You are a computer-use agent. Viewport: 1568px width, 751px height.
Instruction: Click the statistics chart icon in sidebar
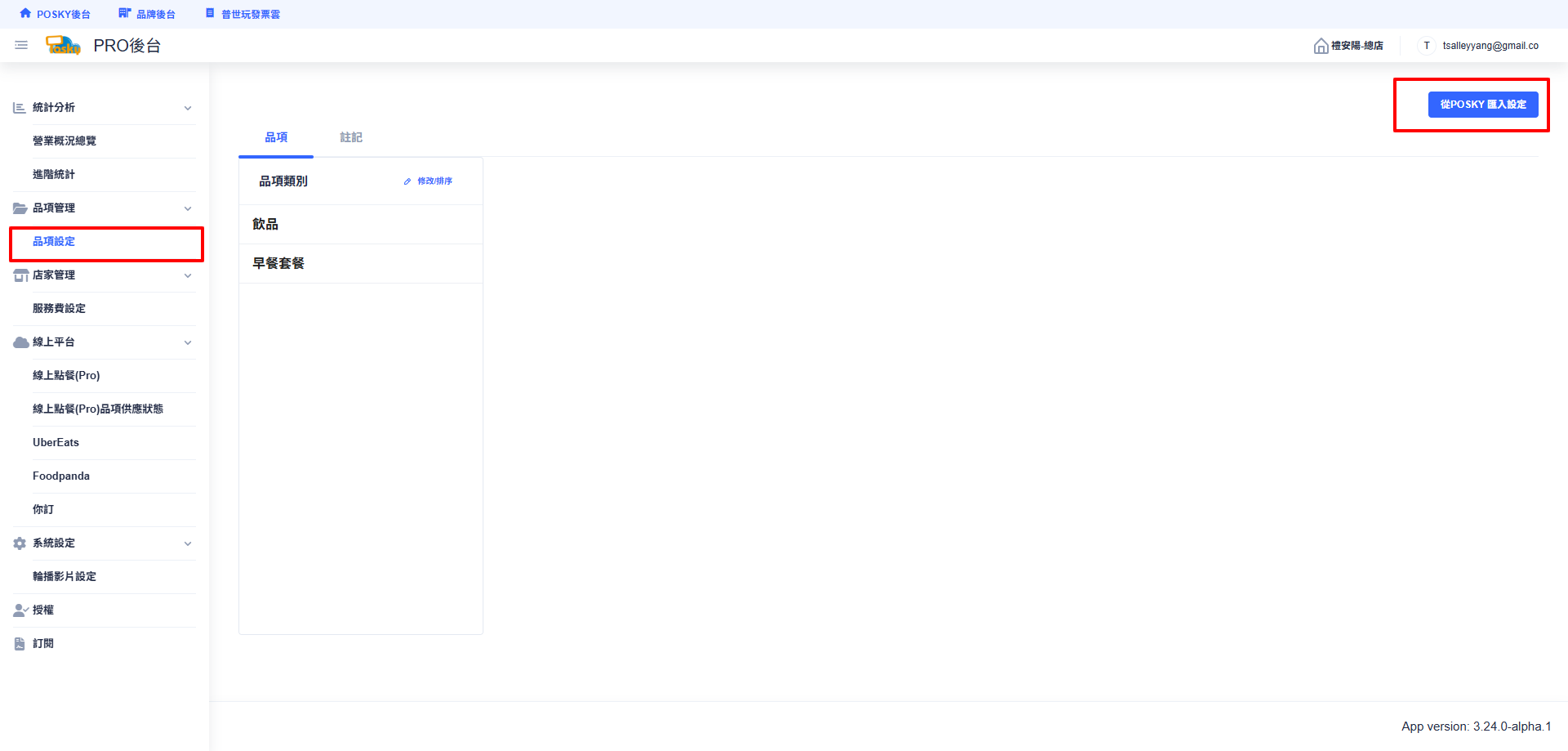pyautogui.click(x=20, y=108)
